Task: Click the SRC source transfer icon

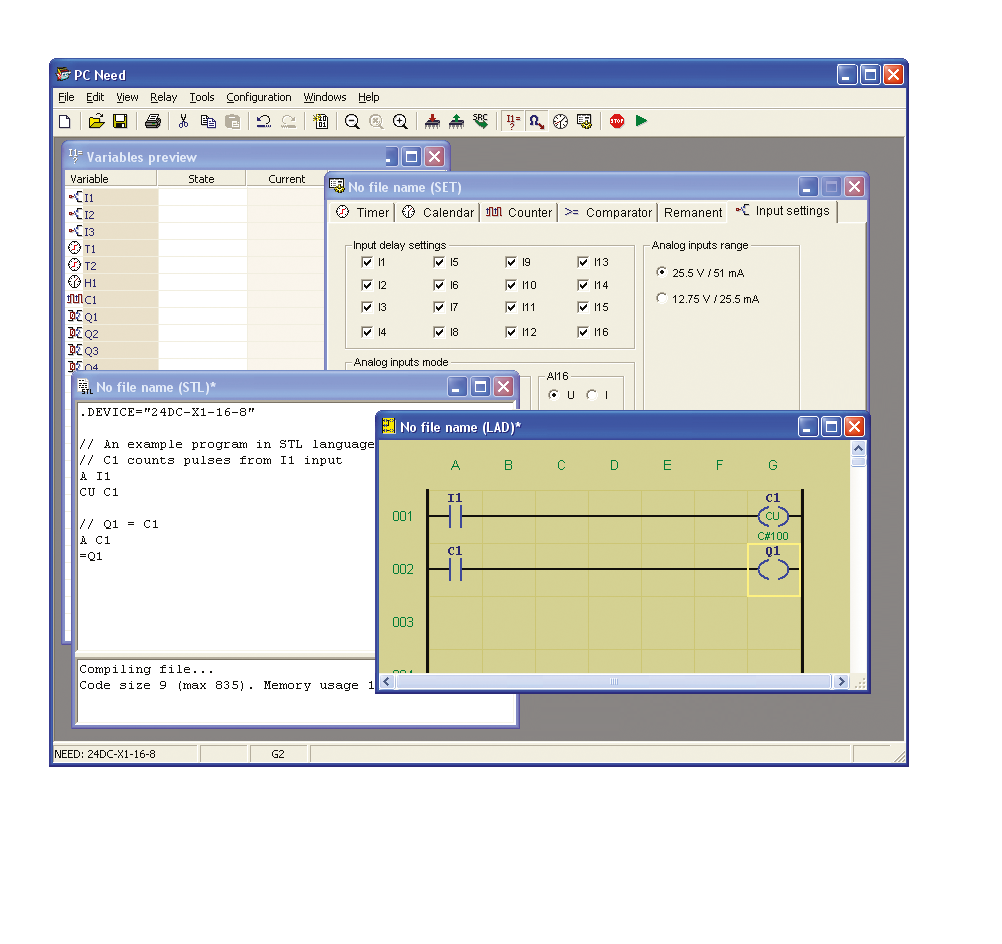Action: click(x=481, y=121)
